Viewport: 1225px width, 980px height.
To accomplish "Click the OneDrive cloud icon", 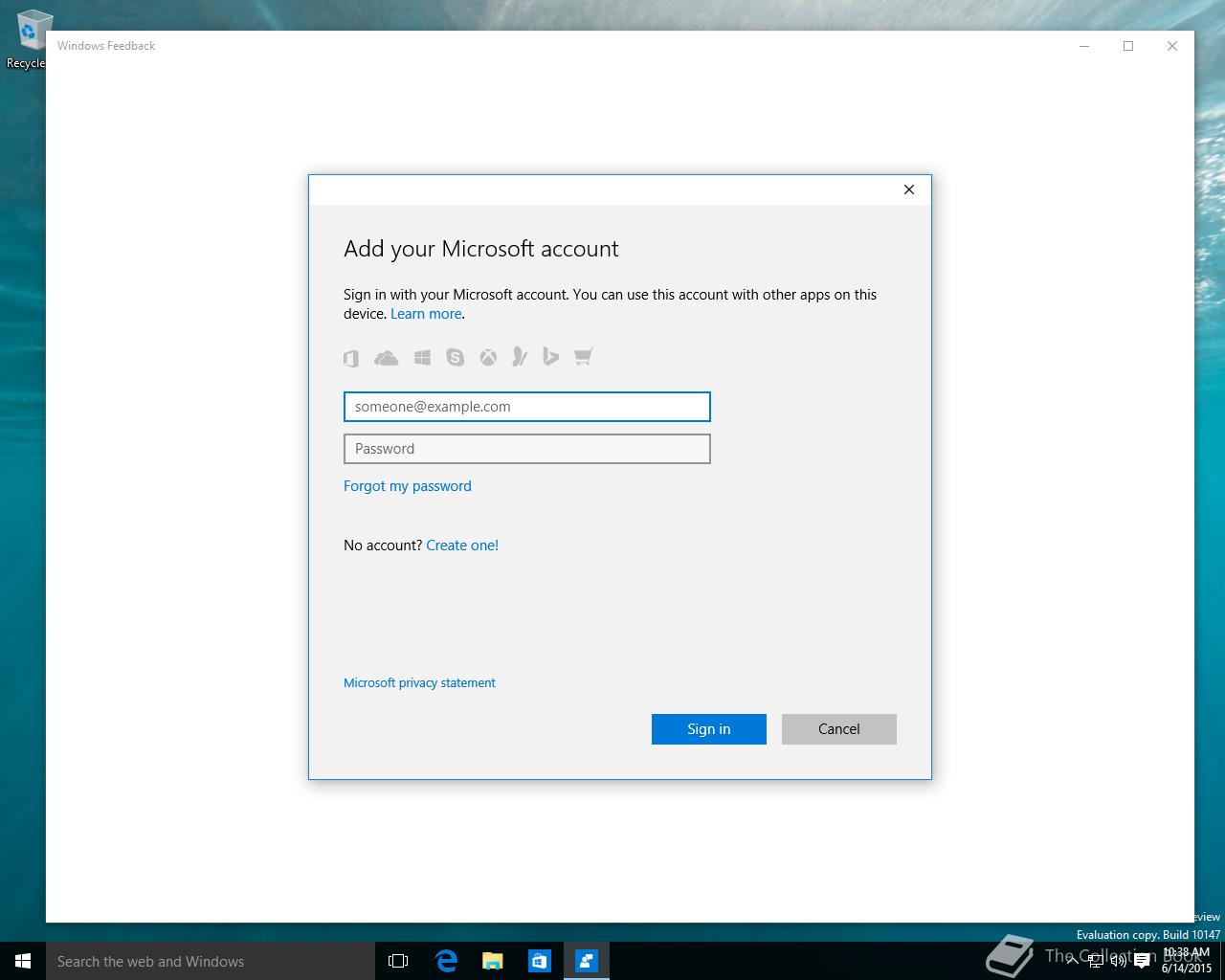I will coord(387,358).
